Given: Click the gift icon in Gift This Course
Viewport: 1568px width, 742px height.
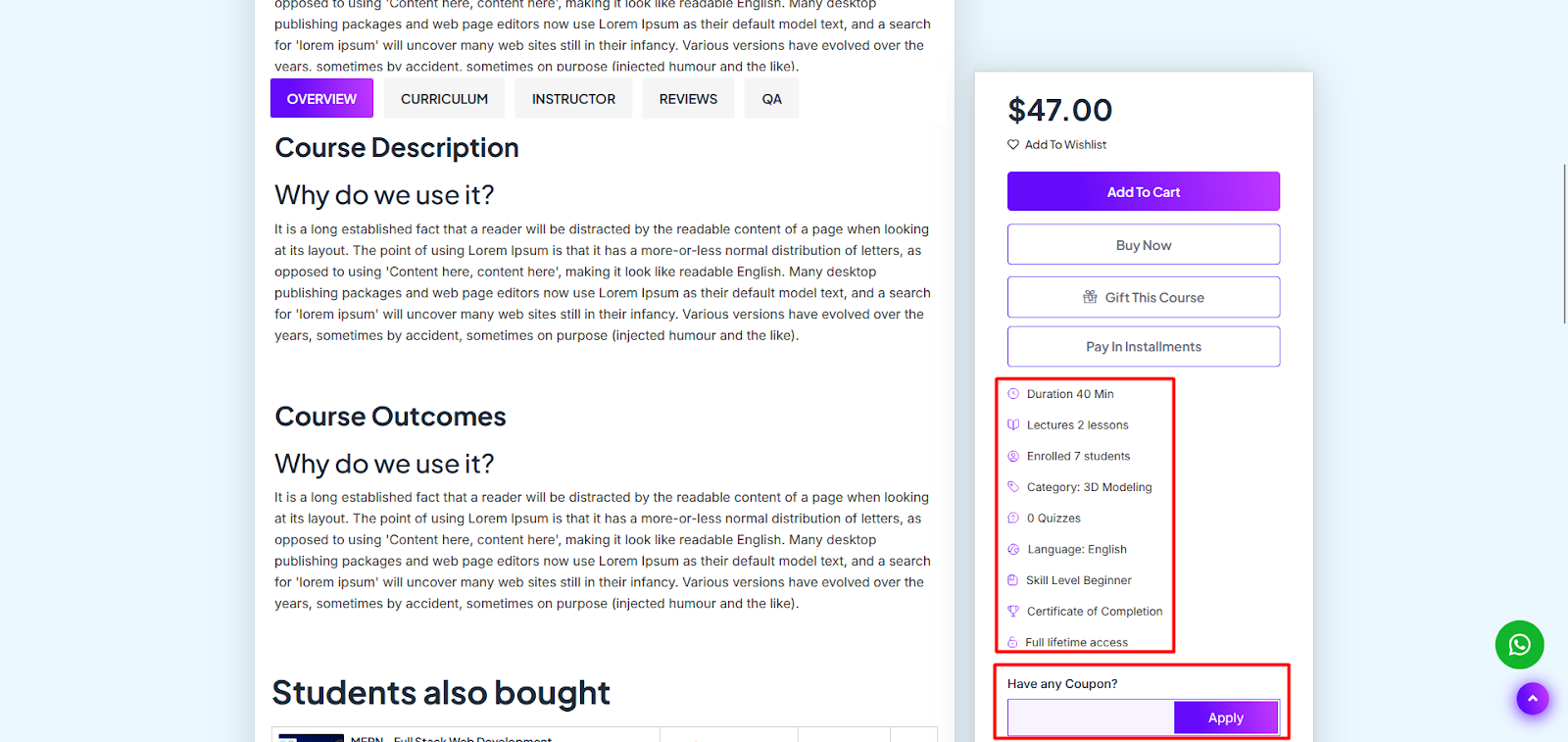Looking at the screenshot, I should coord(1090,297).
